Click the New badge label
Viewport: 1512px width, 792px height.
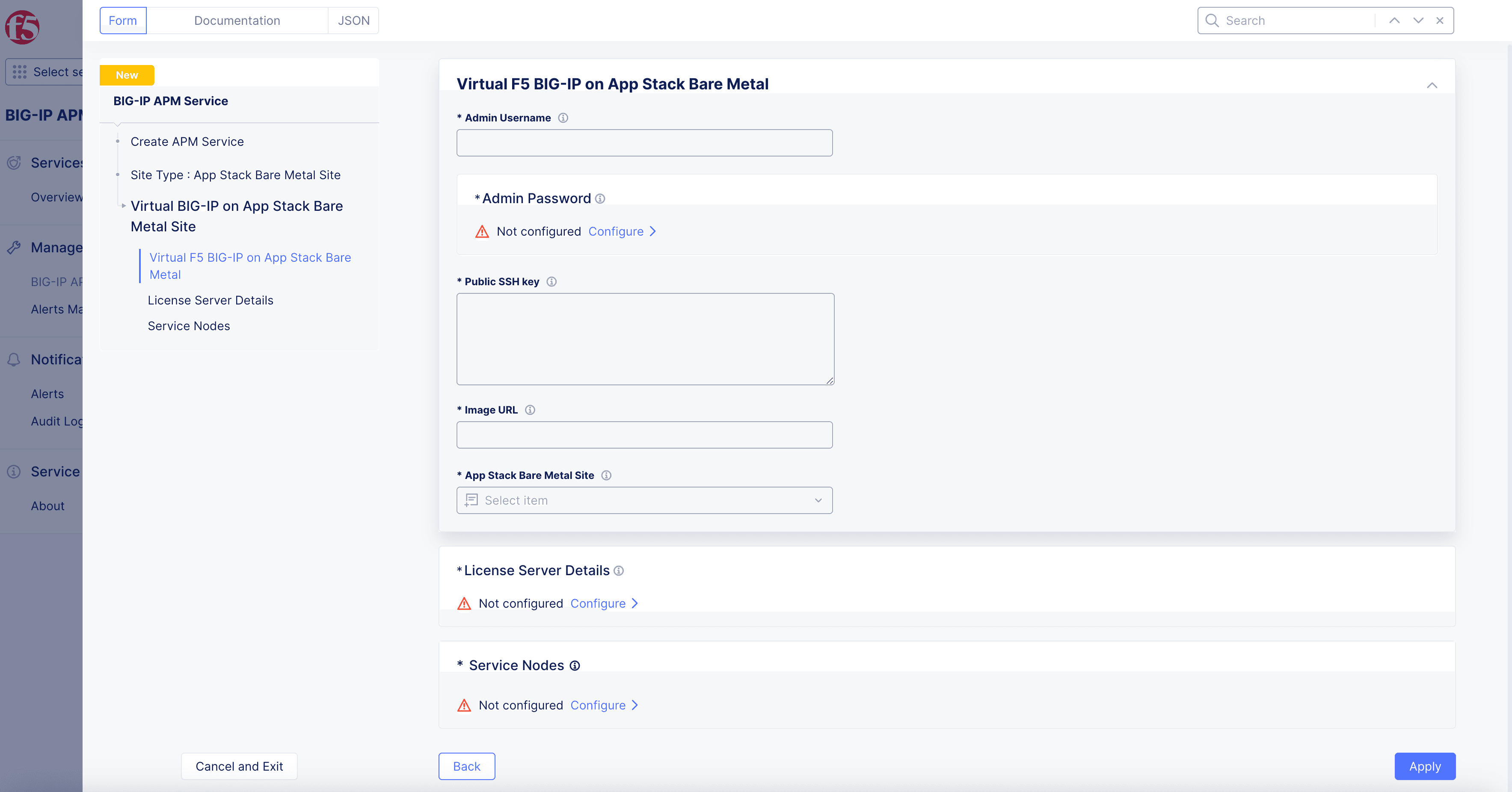(127, 75)
